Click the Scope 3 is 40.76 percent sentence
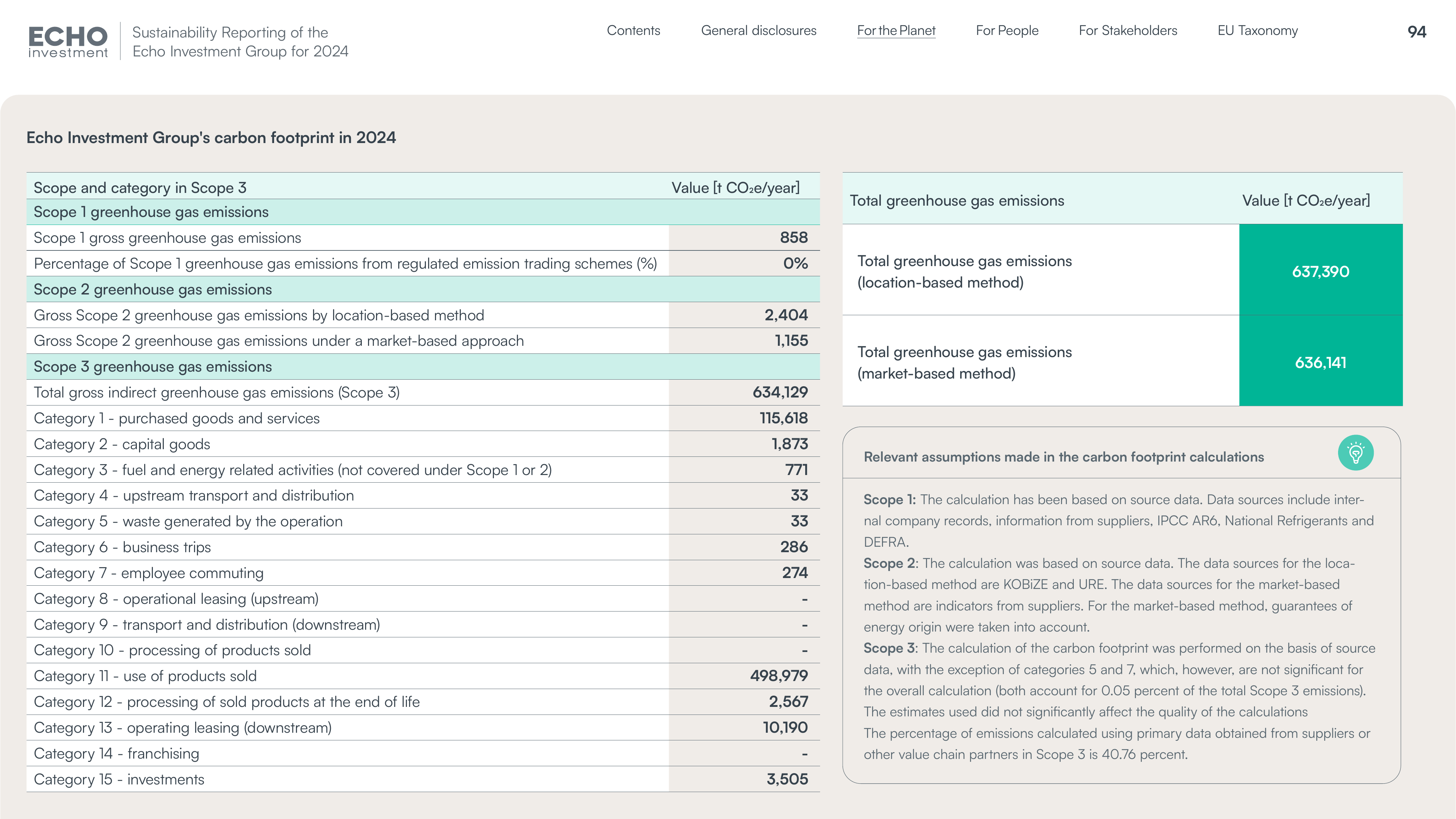The width and height of the screenshot is (1456, 819). [1117, 744]
